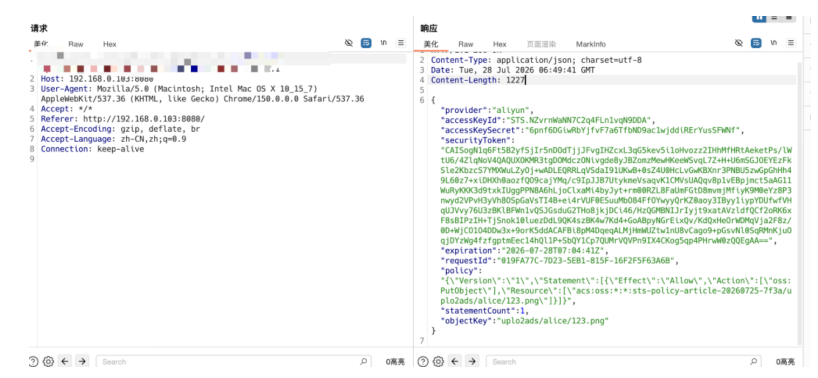Image resolution: width=818 pixels, height=378 pixels.
Task: Click the response panel vertical scrollbar
Action: 800,203
